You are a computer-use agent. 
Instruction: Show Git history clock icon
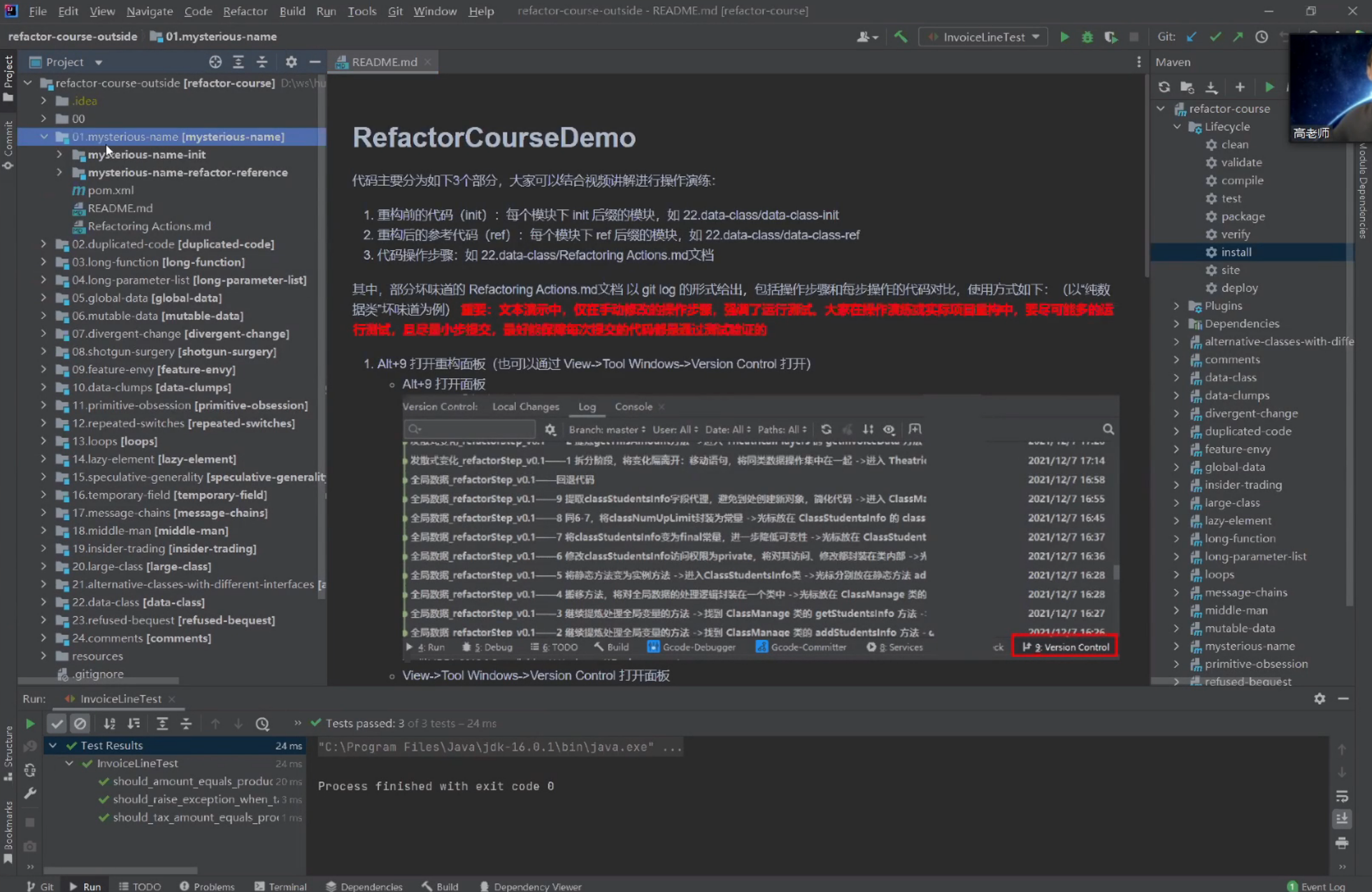[1261, 37]
